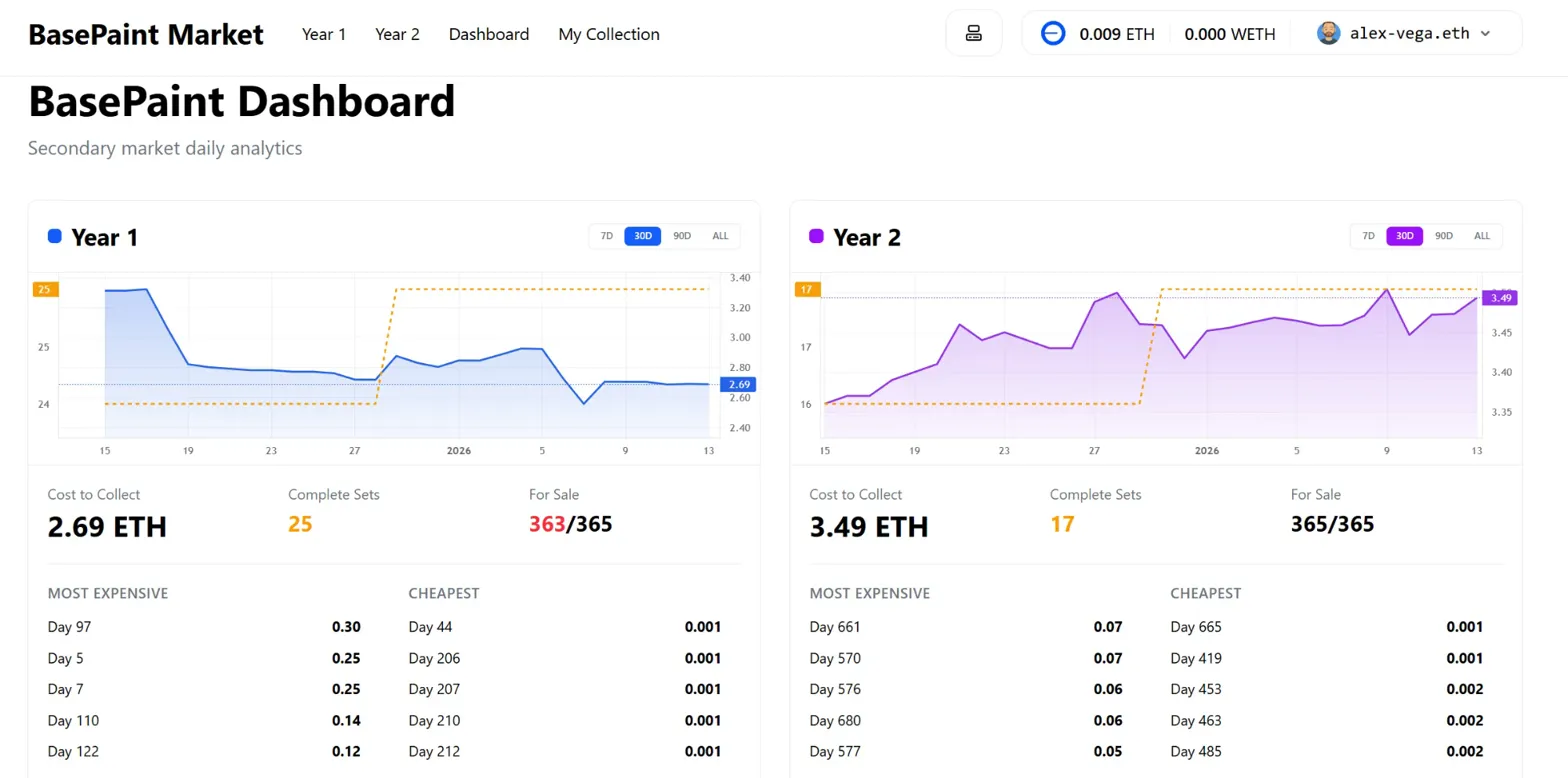Click the purple Year 2 color dot

pos(816,237)
